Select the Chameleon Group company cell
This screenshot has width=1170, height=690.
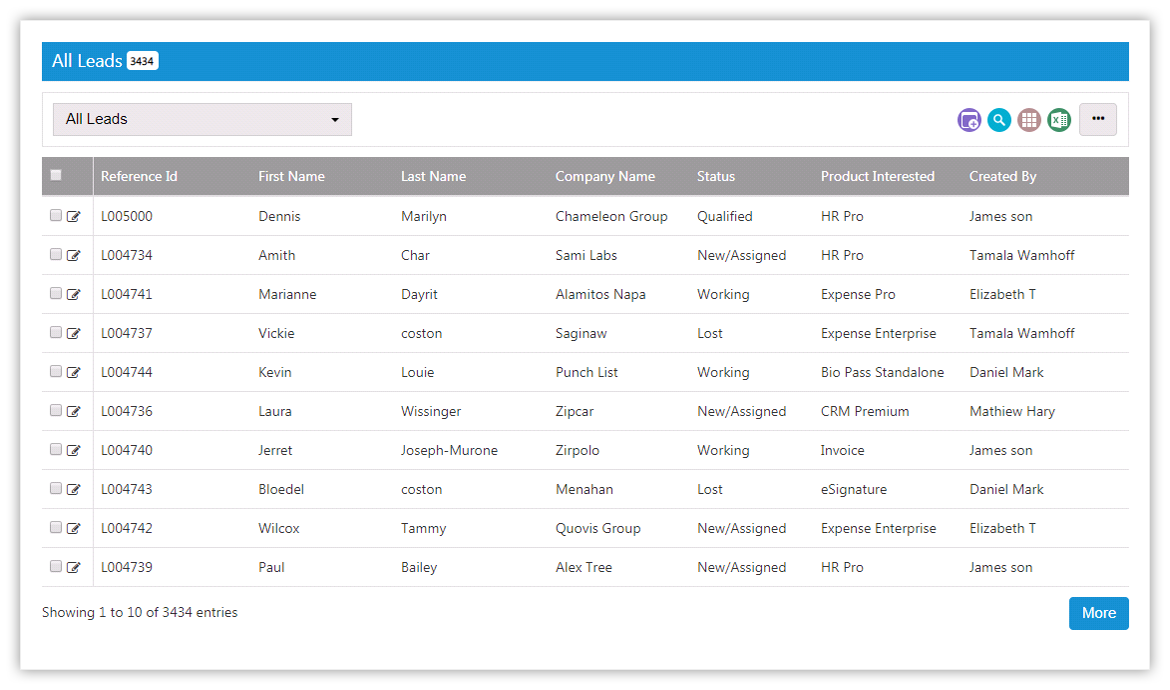[x=611, y=216]
